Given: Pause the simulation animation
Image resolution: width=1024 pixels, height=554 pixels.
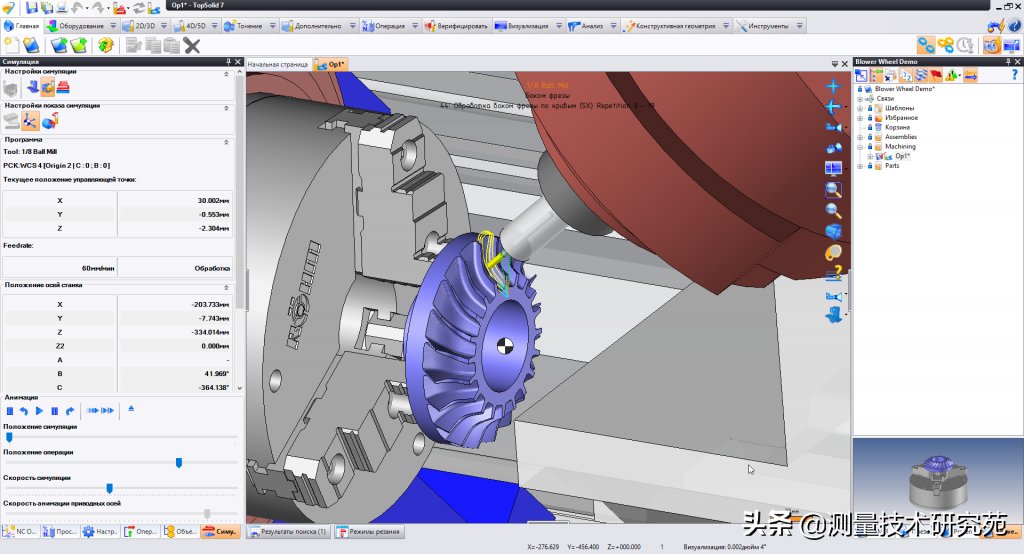Looking at the screenshot, I should click(55, 411).
